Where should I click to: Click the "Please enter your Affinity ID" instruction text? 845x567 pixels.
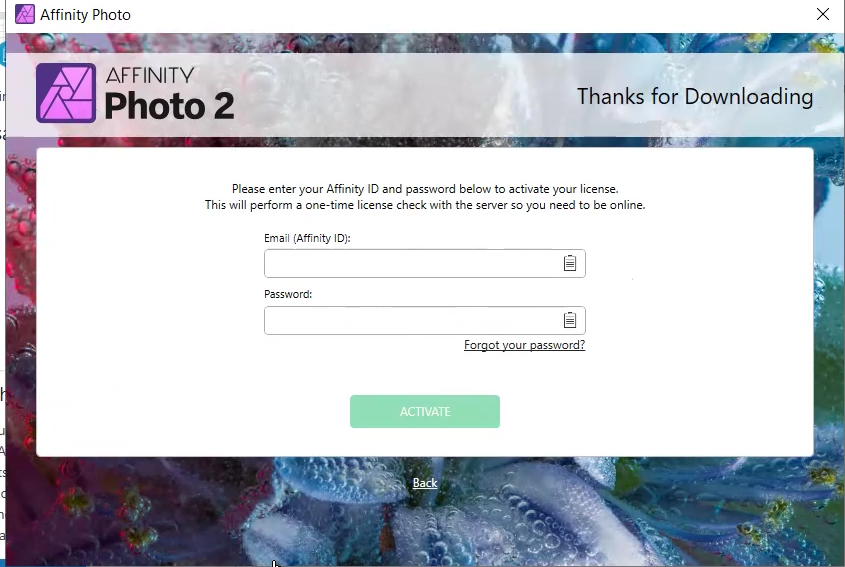pyautogui.click(x=425, y=188)
